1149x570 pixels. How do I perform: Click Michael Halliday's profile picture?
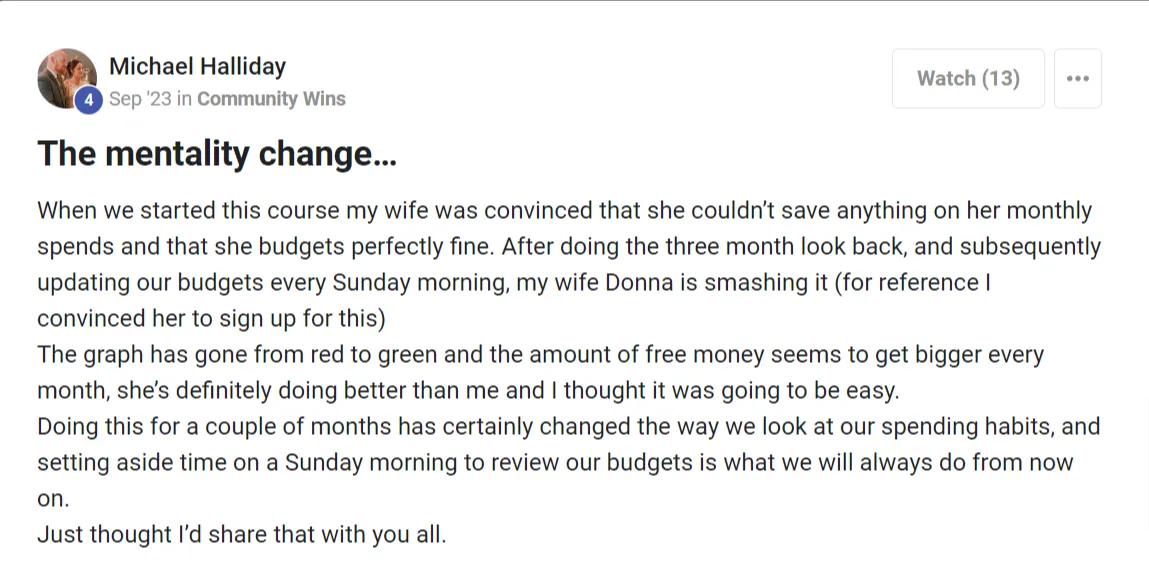(x=67, y=78)
